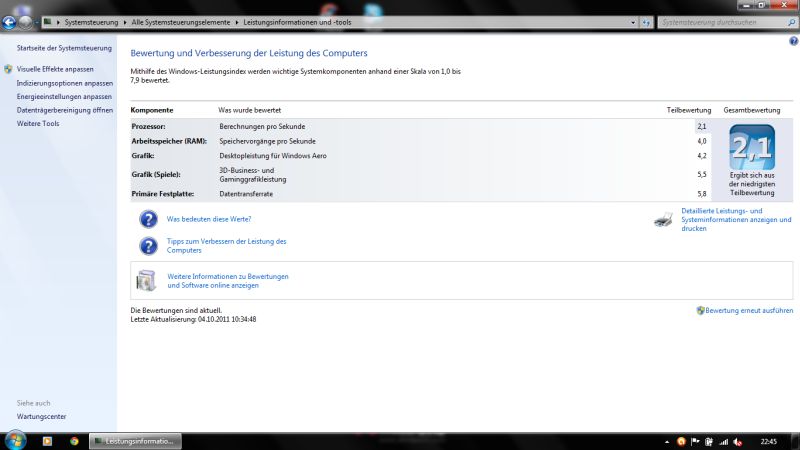Image resolution: width=800 pixels, height=450 pixels.
Task: Click the Systemsteuerung breadcrumb
Action: tap(91, 22)
